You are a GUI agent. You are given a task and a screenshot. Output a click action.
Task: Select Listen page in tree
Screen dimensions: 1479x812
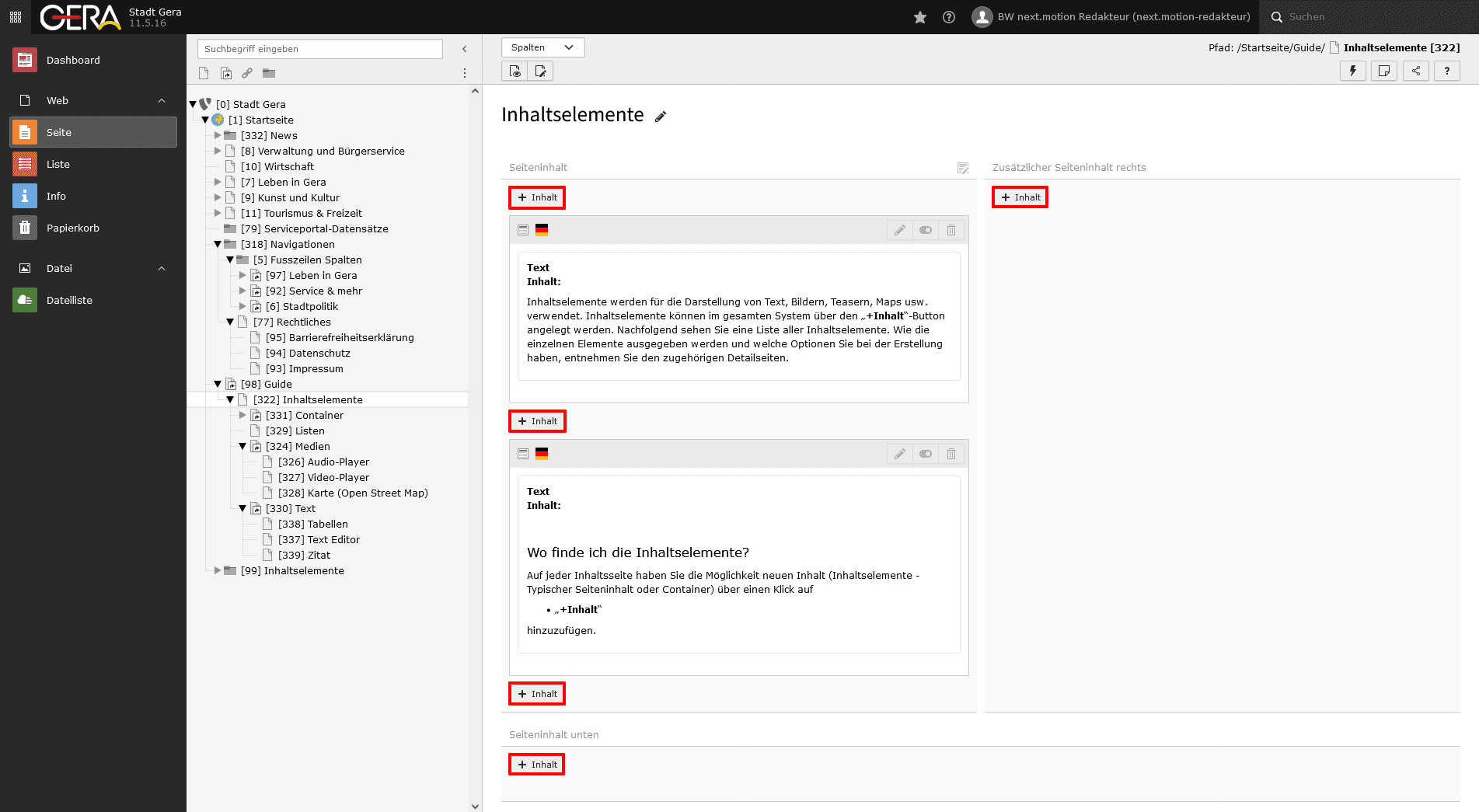pyautogui.click(x=295, y=430)
